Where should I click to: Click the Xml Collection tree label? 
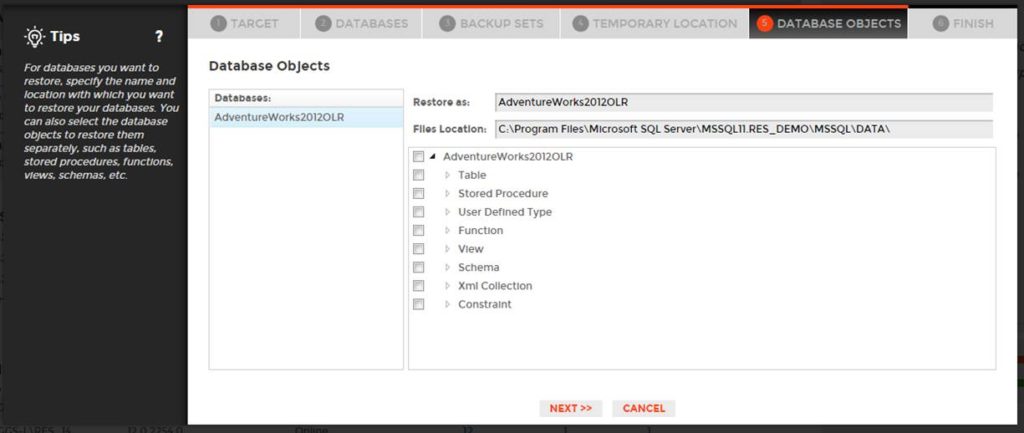495,285
